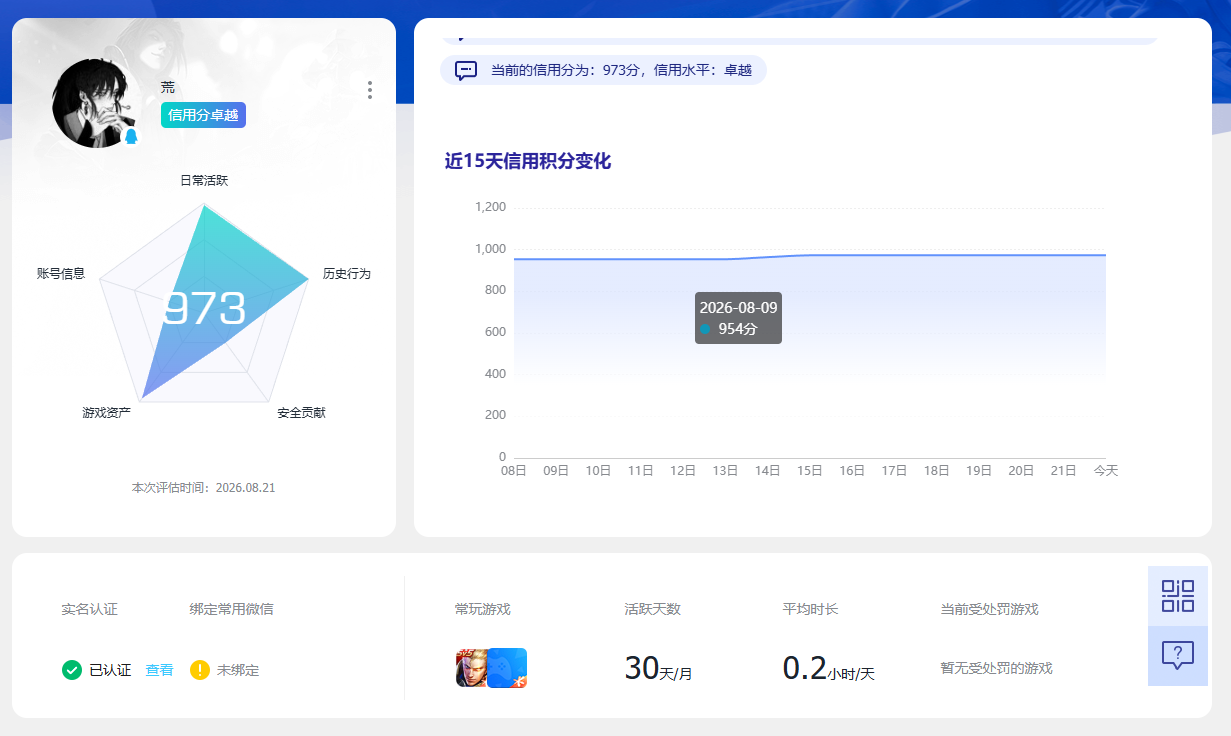Click the 973 score in radar chart
1231x736 pixels.
point(205,309)
